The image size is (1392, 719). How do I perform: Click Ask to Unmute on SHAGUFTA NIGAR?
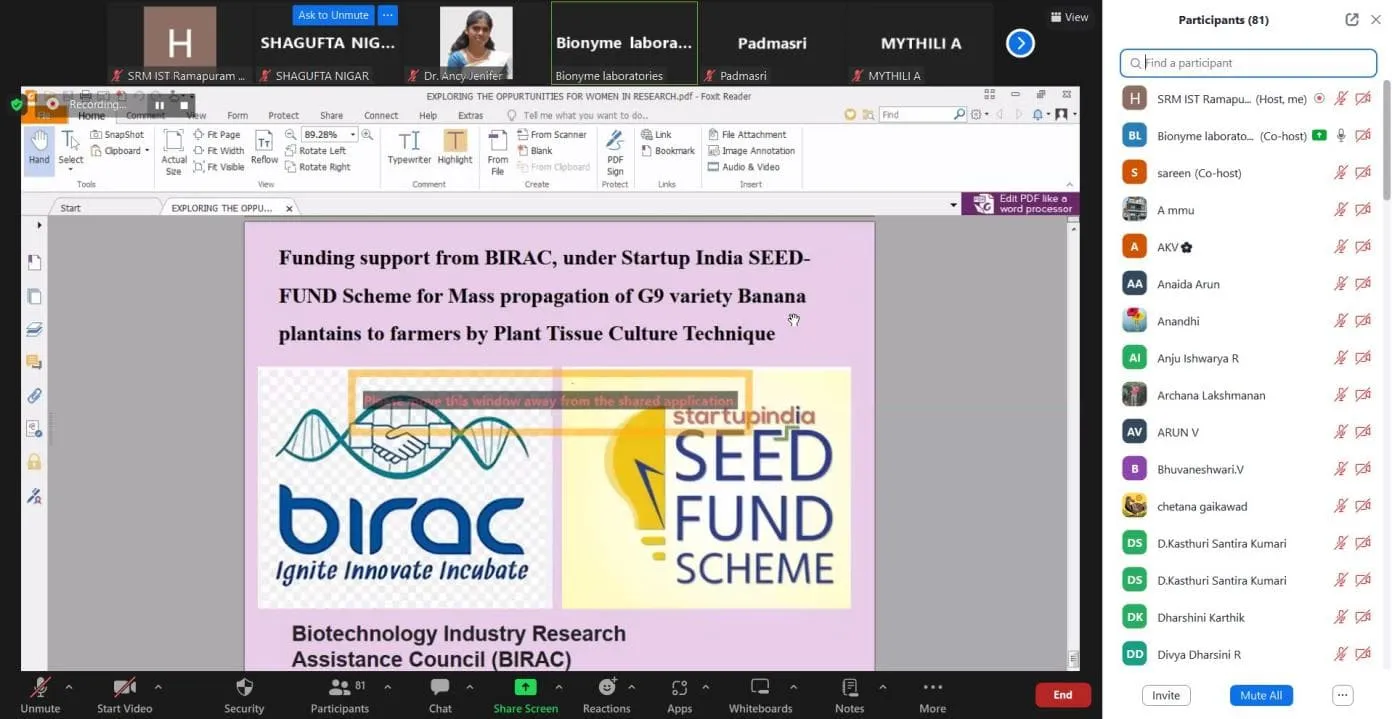coord(333,15)
